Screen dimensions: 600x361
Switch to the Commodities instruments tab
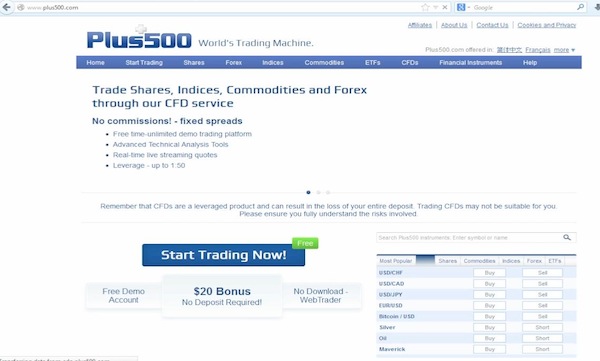[x=479, y=261]
